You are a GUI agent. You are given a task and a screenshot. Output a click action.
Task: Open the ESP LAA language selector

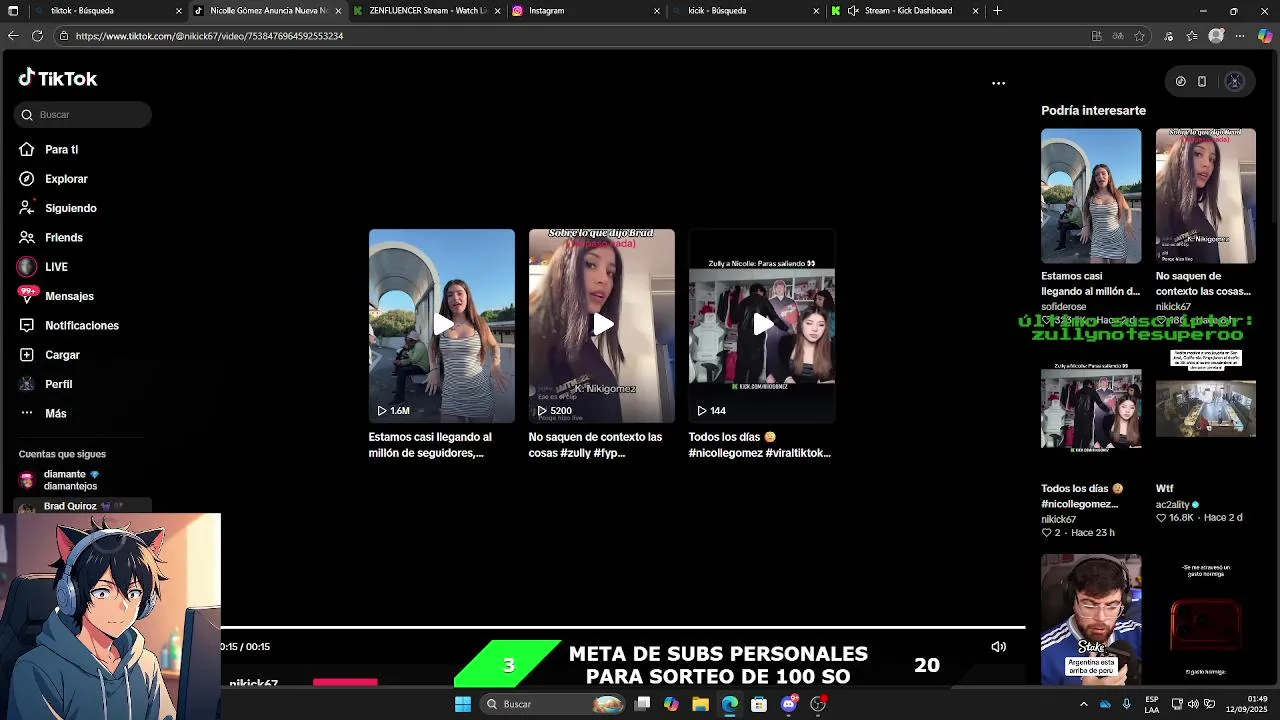[x=1152, y=704]
